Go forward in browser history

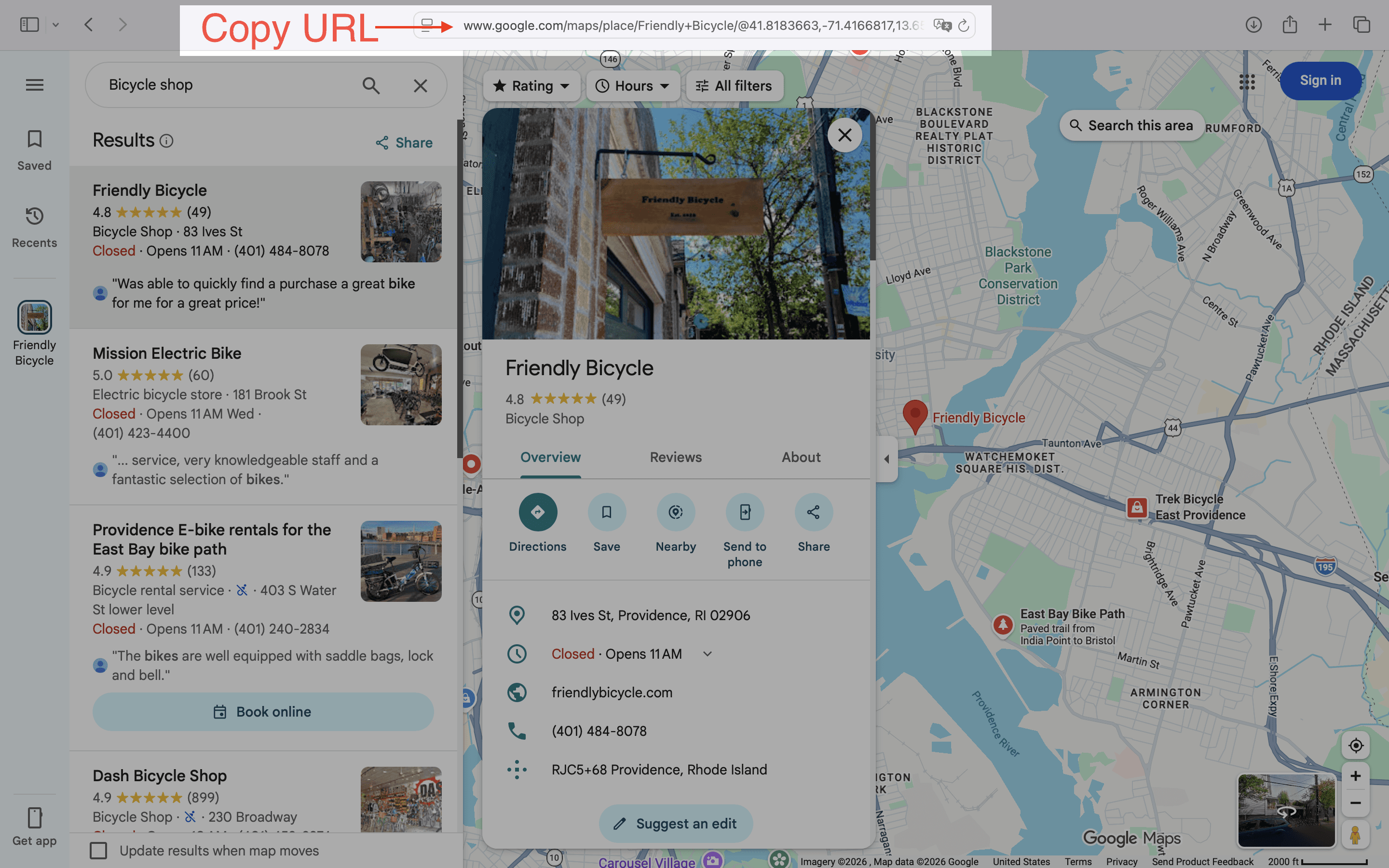[x=122, y=25]
